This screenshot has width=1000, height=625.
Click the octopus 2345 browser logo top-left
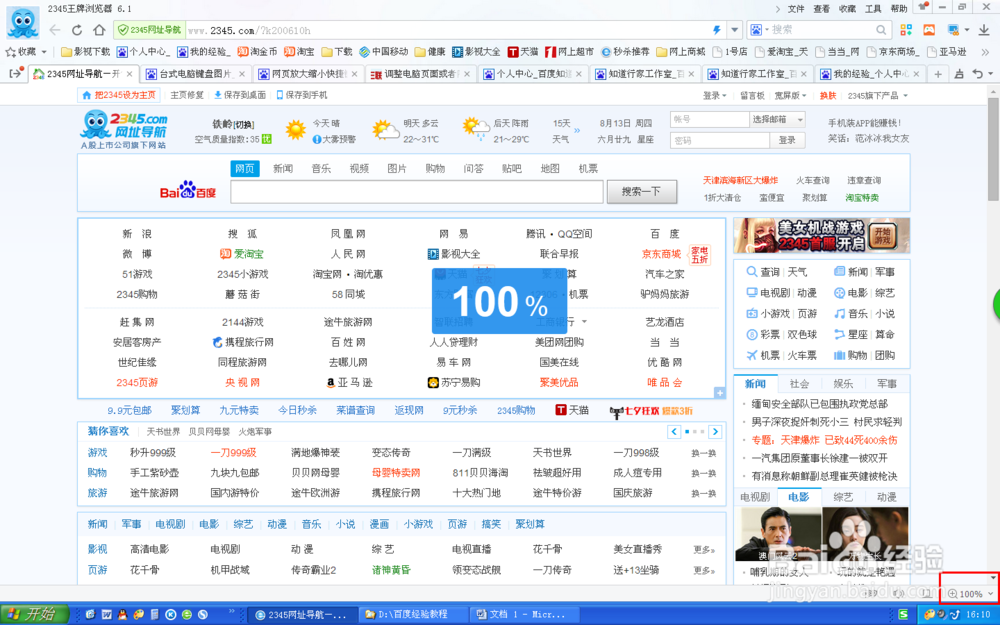[x=21, y=23]
